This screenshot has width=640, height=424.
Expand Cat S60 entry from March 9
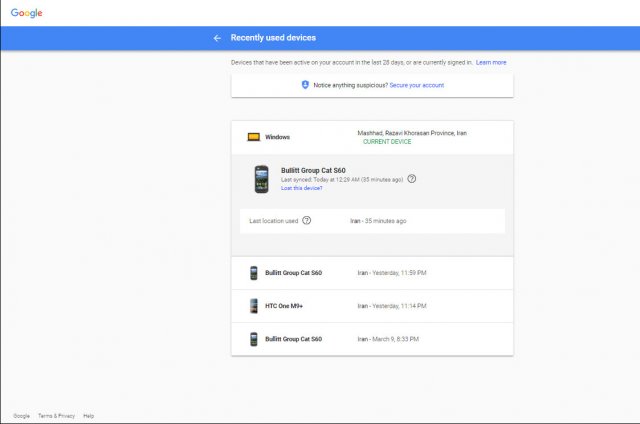click(x=372, y=339)
